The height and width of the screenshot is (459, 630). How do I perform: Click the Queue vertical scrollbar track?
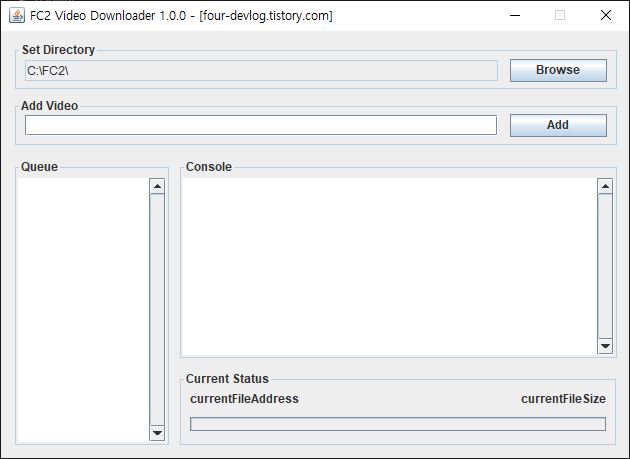157,309
